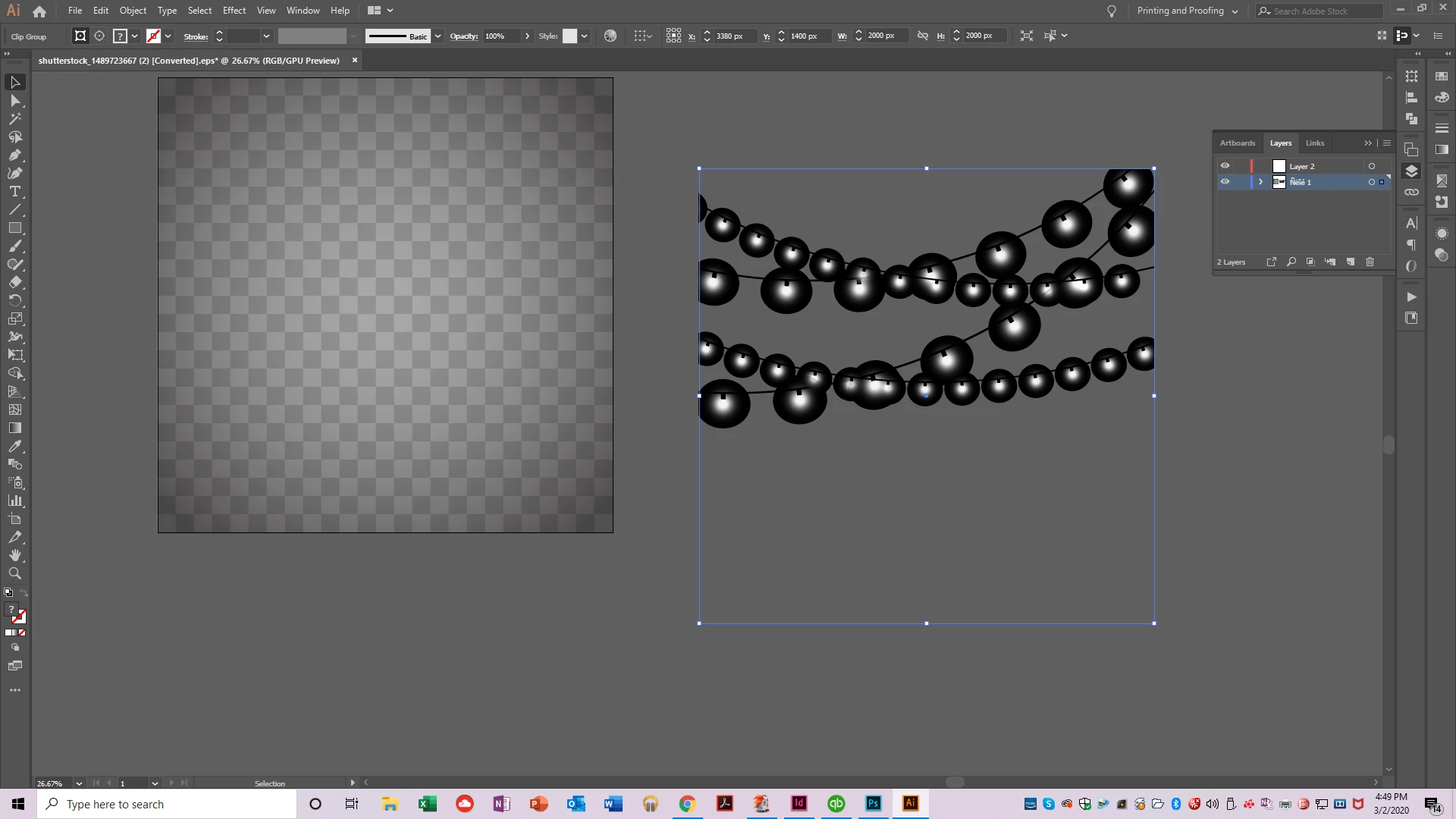Select the Type tool

[14, 192]
